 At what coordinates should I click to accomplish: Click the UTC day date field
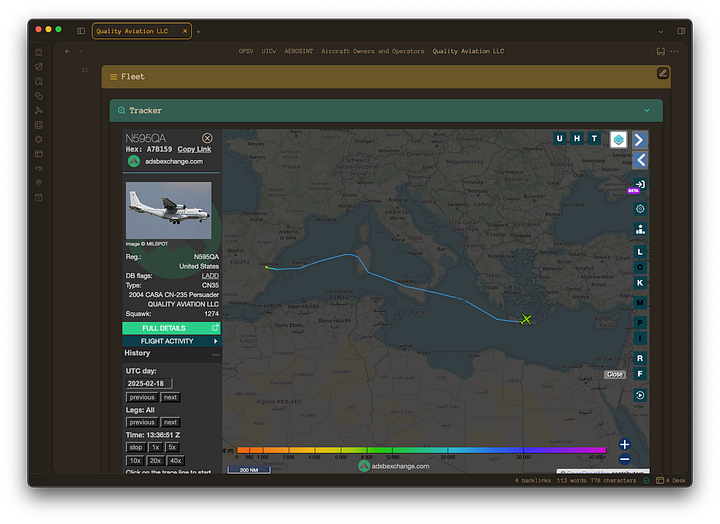(x=149, y=383)
